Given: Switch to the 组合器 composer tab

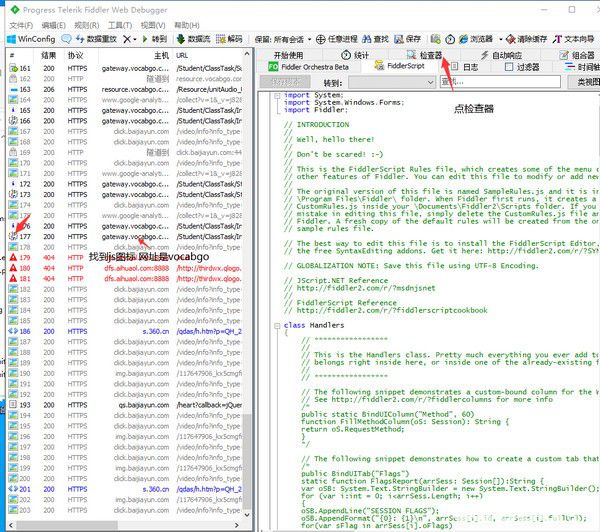Looking at the screenshot, I should [577, 55].
